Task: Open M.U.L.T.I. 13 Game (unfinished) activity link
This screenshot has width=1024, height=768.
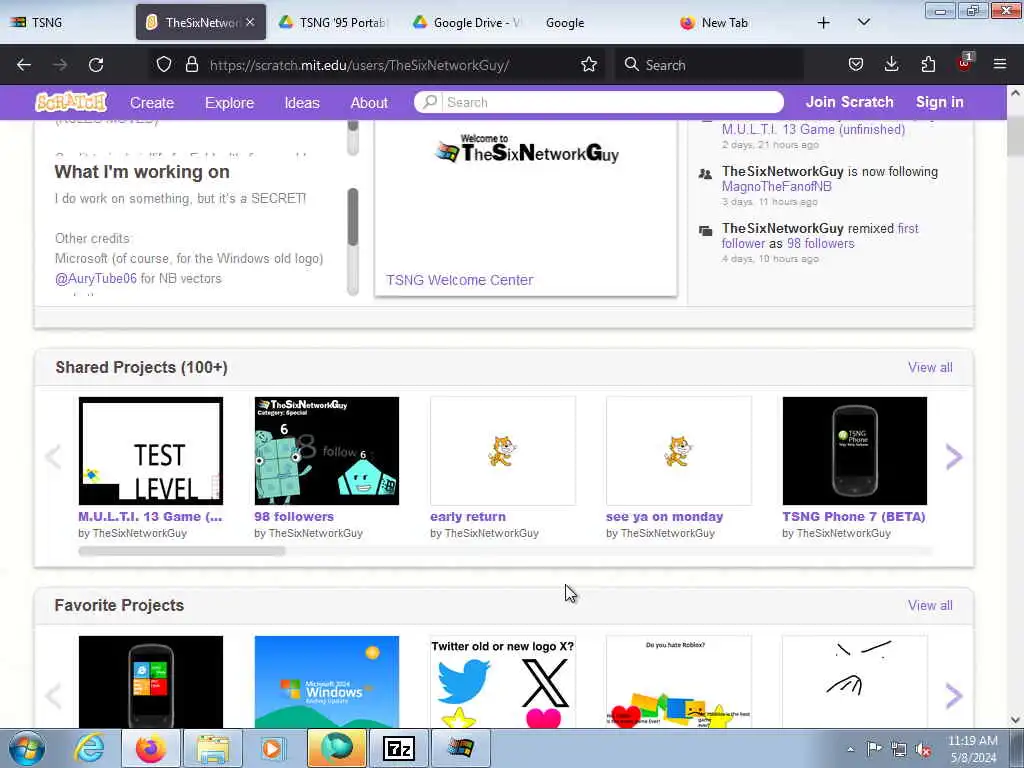Action: tap(813, 129)
